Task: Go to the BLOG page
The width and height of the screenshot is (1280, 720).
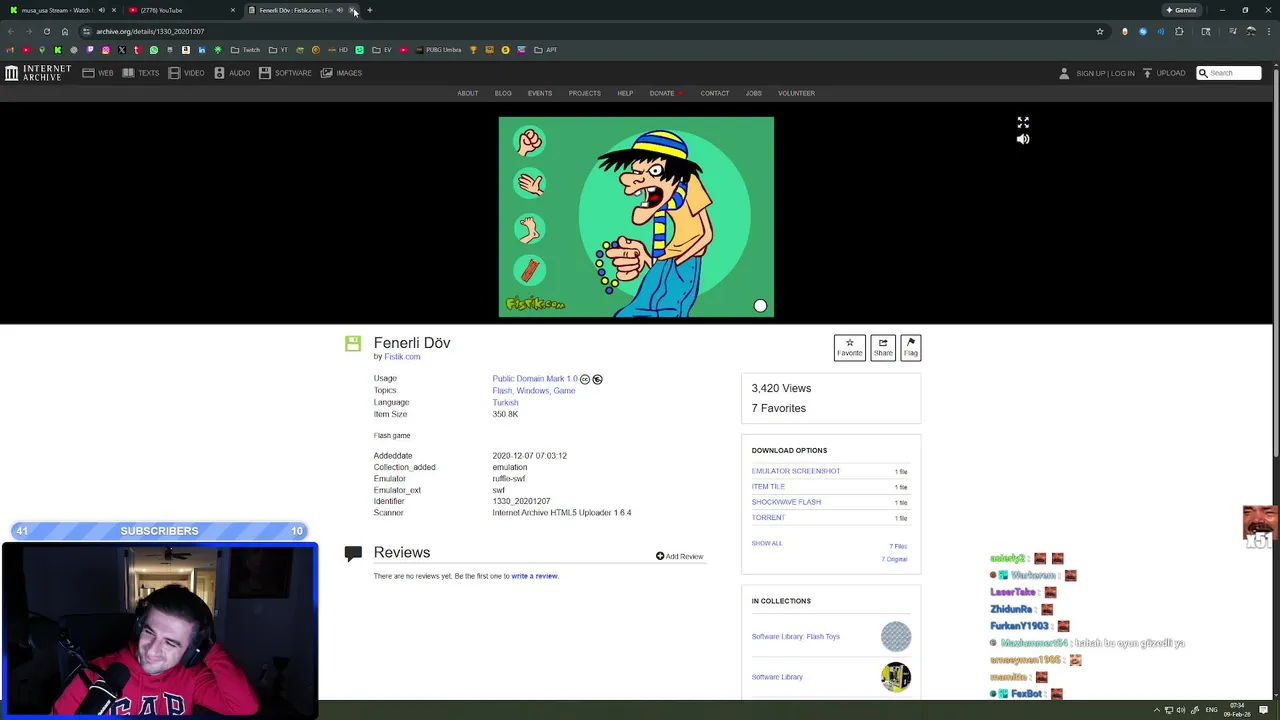Action: (503, 93)
